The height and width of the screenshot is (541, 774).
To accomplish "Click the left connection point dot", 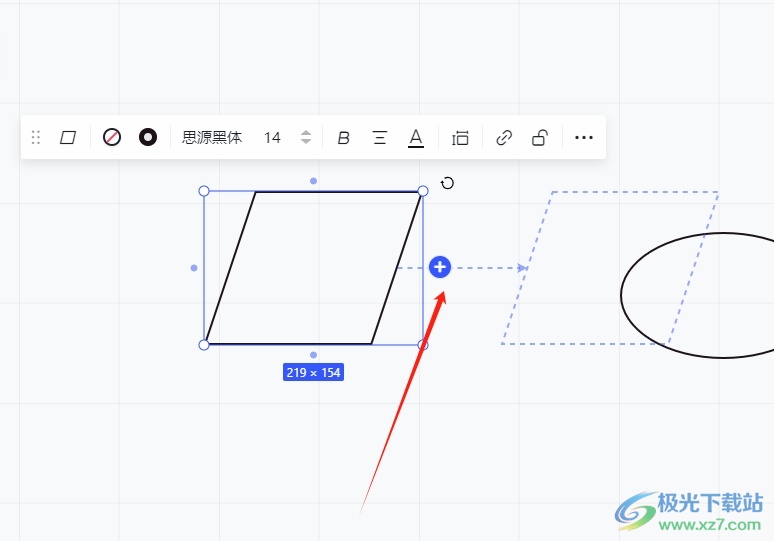I will point(194,268).
